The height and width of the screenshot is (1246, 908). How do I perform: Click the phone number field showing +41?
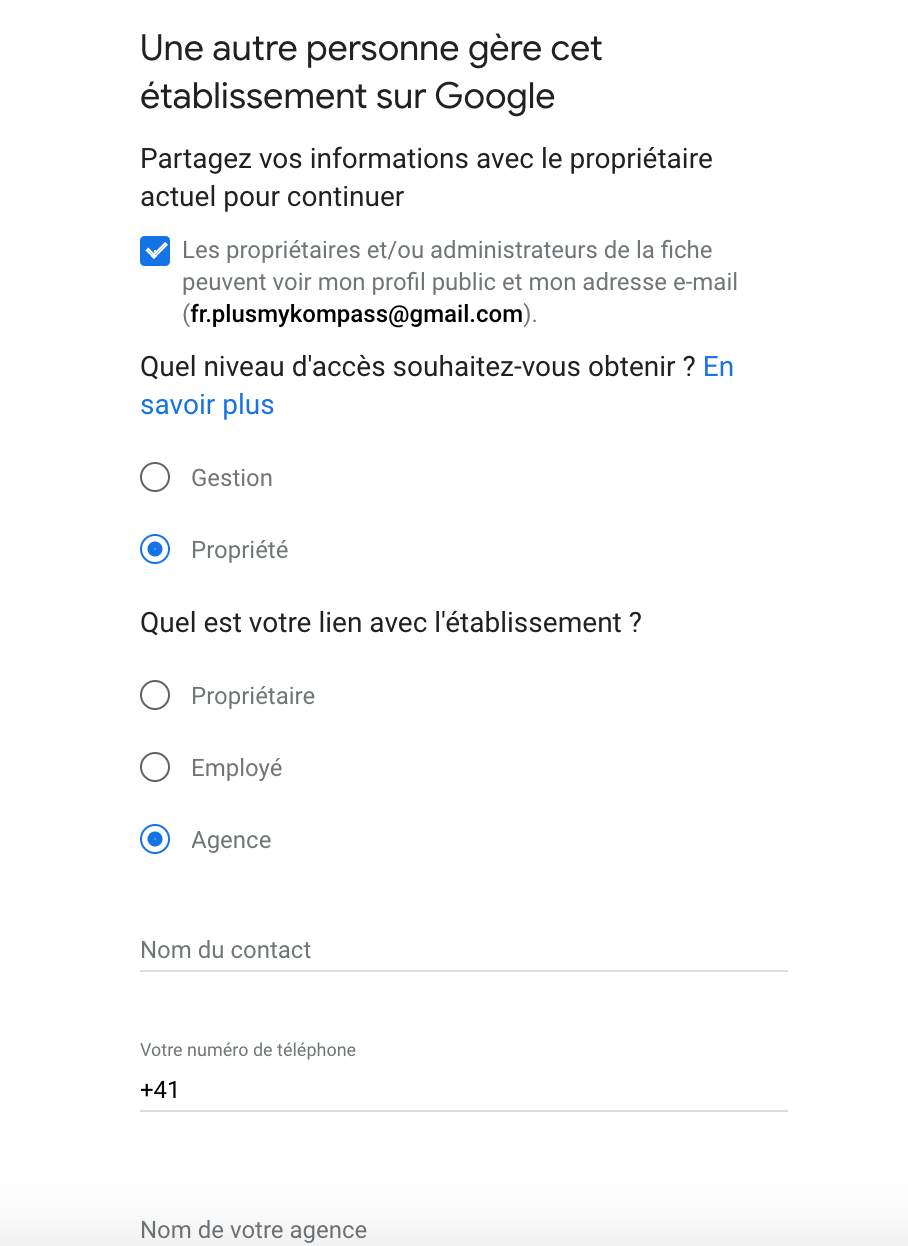[464, 1089]
